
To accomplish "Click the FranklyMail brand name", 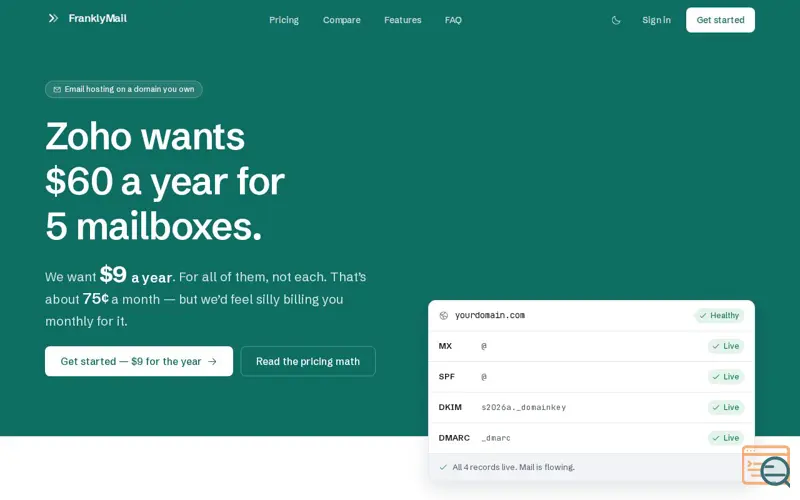I will [97, 18].
